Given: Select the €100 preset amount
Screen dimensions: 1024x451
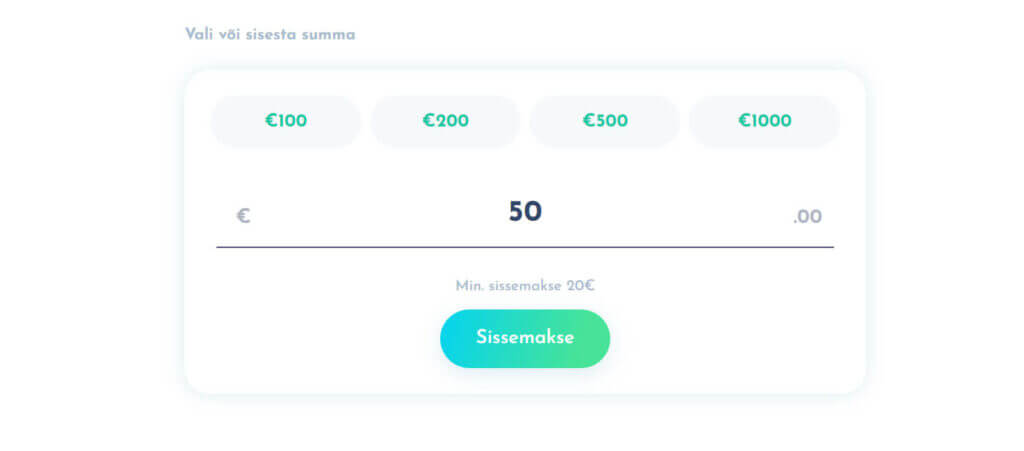Looking at the screenshot, I should point(285,121).
